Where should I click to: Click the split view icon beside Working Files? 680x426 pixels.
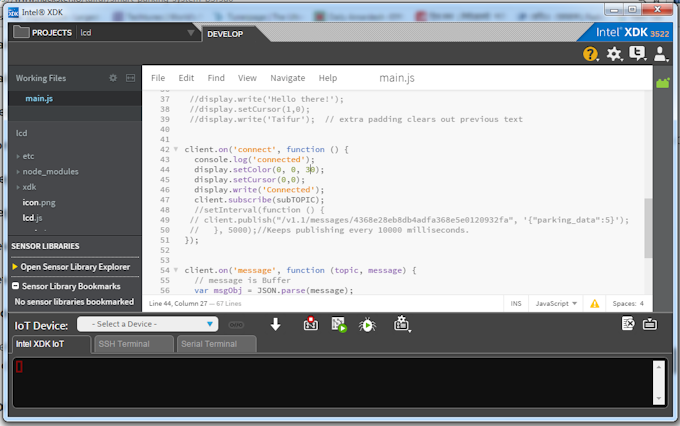[130, 77]
